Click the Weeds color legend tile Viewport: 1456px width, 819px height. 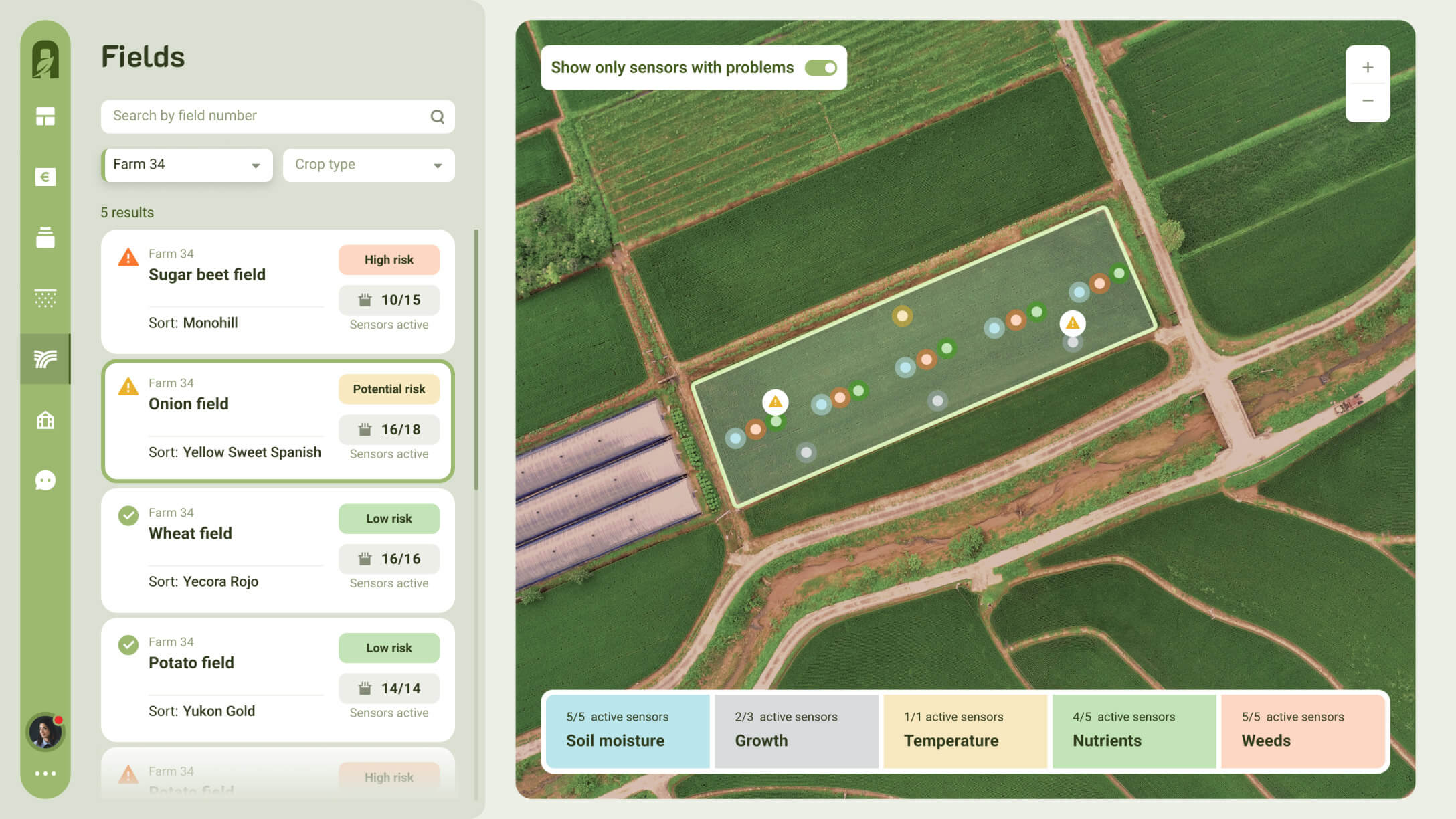(1302, 731)
